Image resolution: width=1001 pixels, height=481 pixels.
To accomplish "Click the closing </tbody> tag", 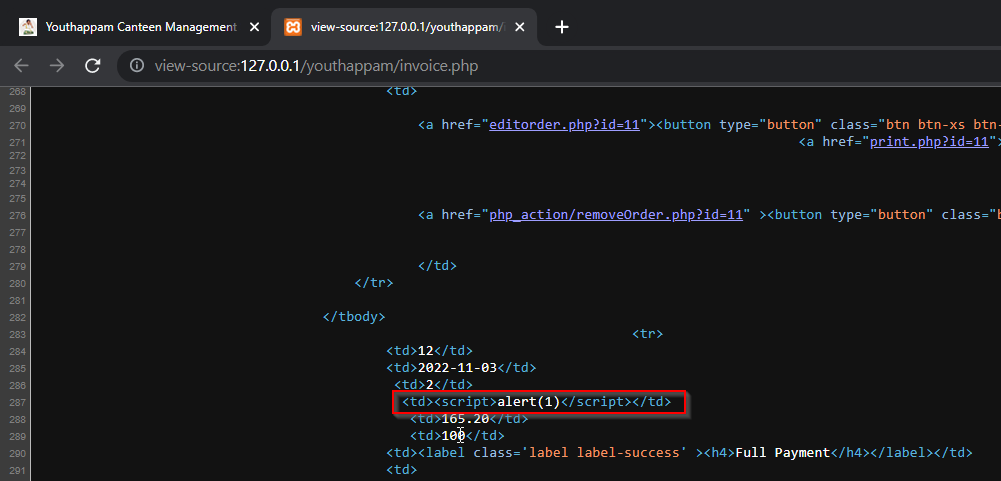I will click(x=354, y=316).
